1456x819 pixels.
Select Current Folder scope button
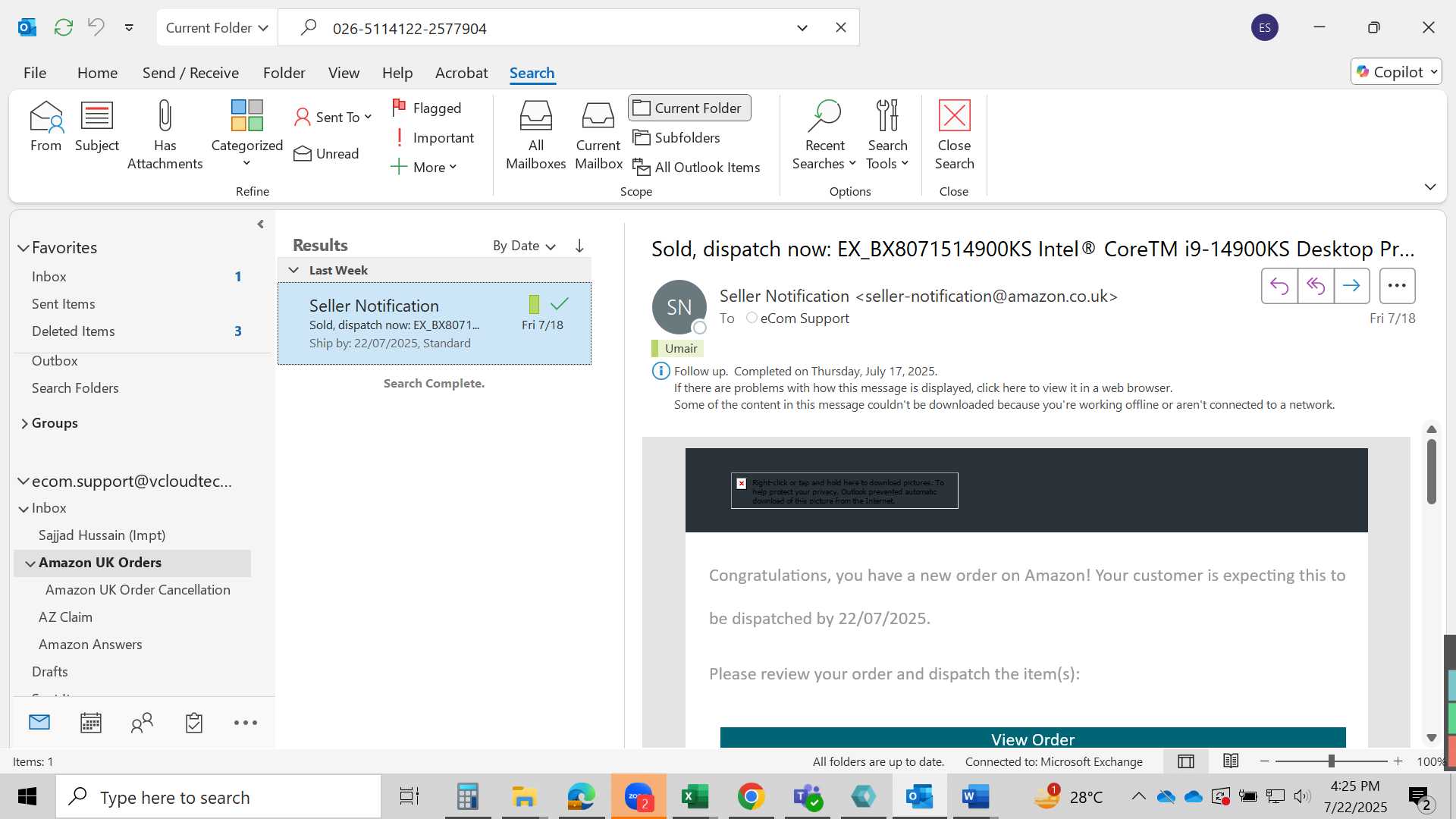coord(689,108)
